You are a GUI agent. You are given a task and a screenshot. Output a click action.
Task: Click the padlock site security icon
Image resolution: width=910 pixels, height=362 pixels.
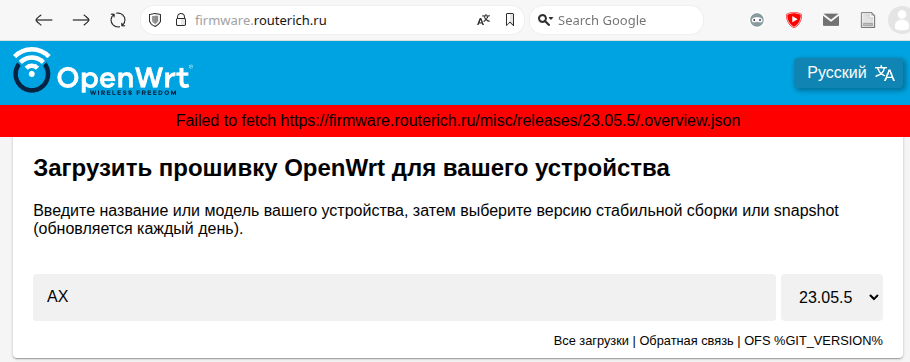coord(181,20)
